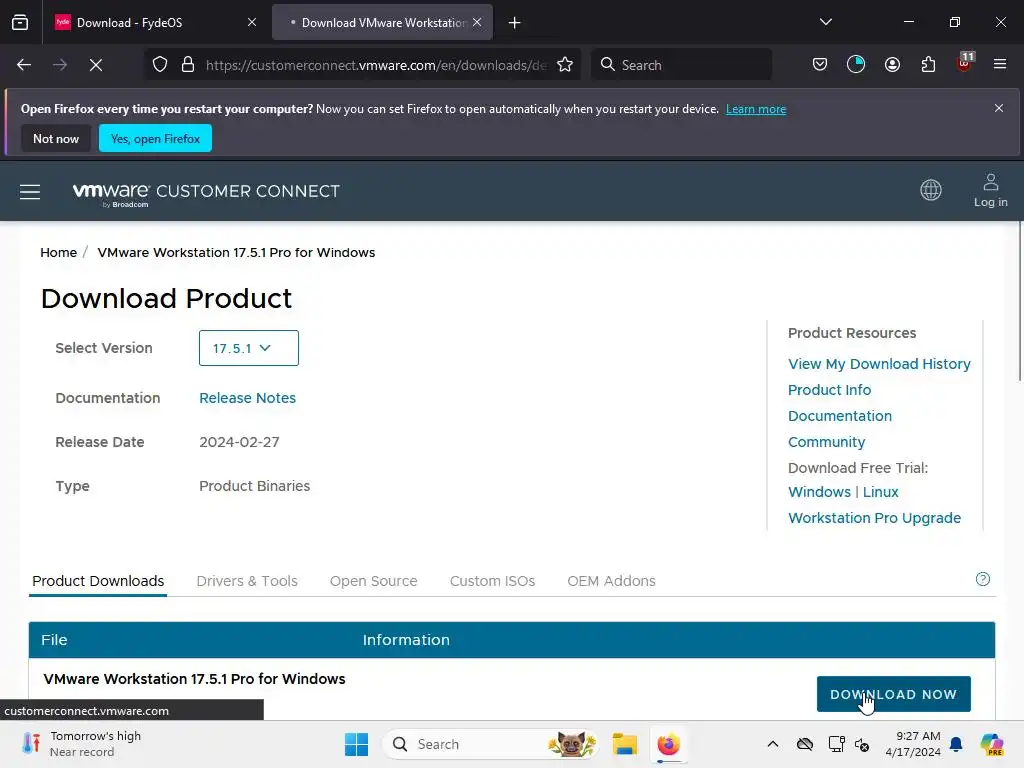Open View My Download History link
The width and height of the screenshot is (1024, 768).
tap(879, 364)
